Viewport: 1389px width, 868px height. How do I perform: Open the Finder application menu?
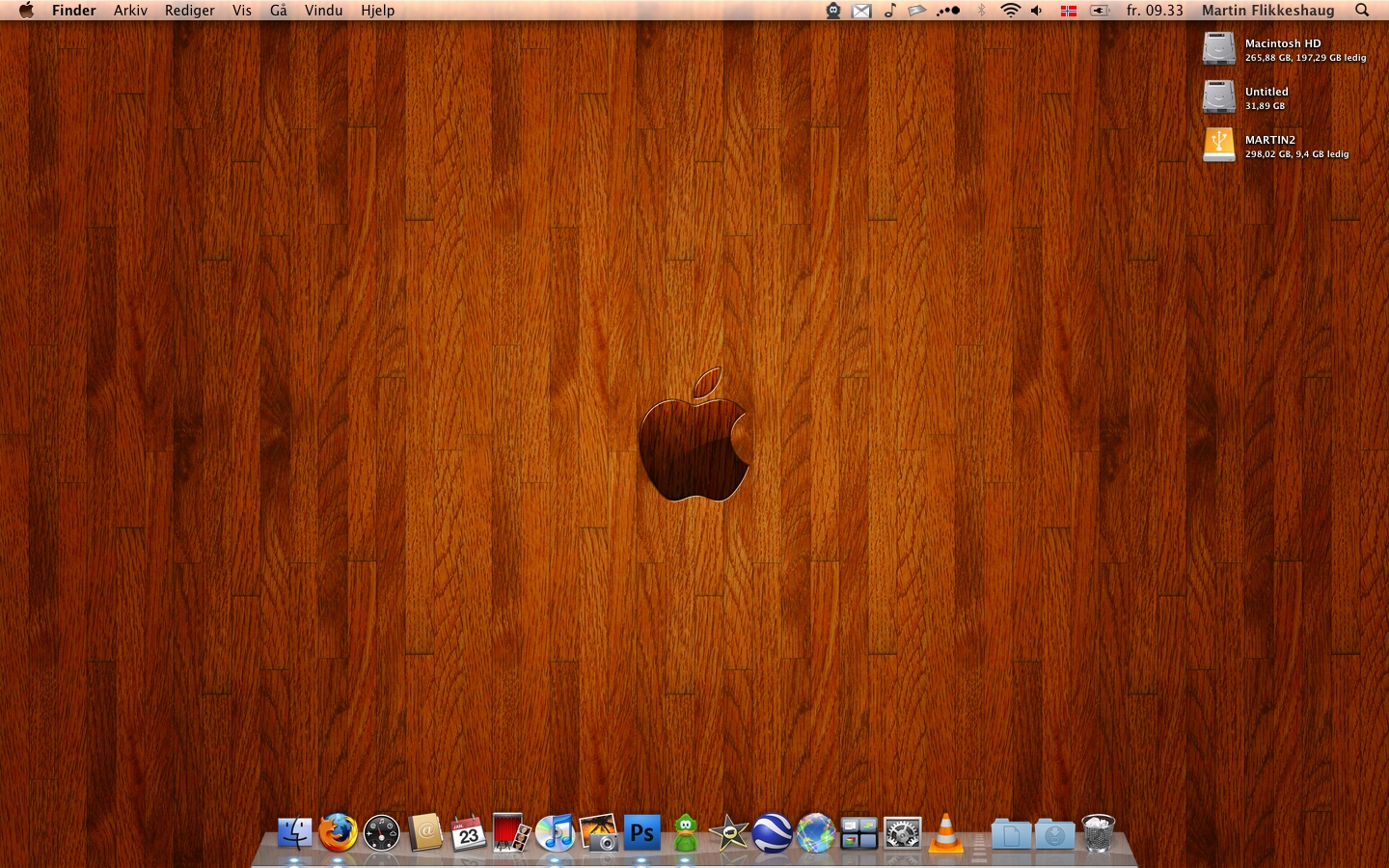(74, 11)
